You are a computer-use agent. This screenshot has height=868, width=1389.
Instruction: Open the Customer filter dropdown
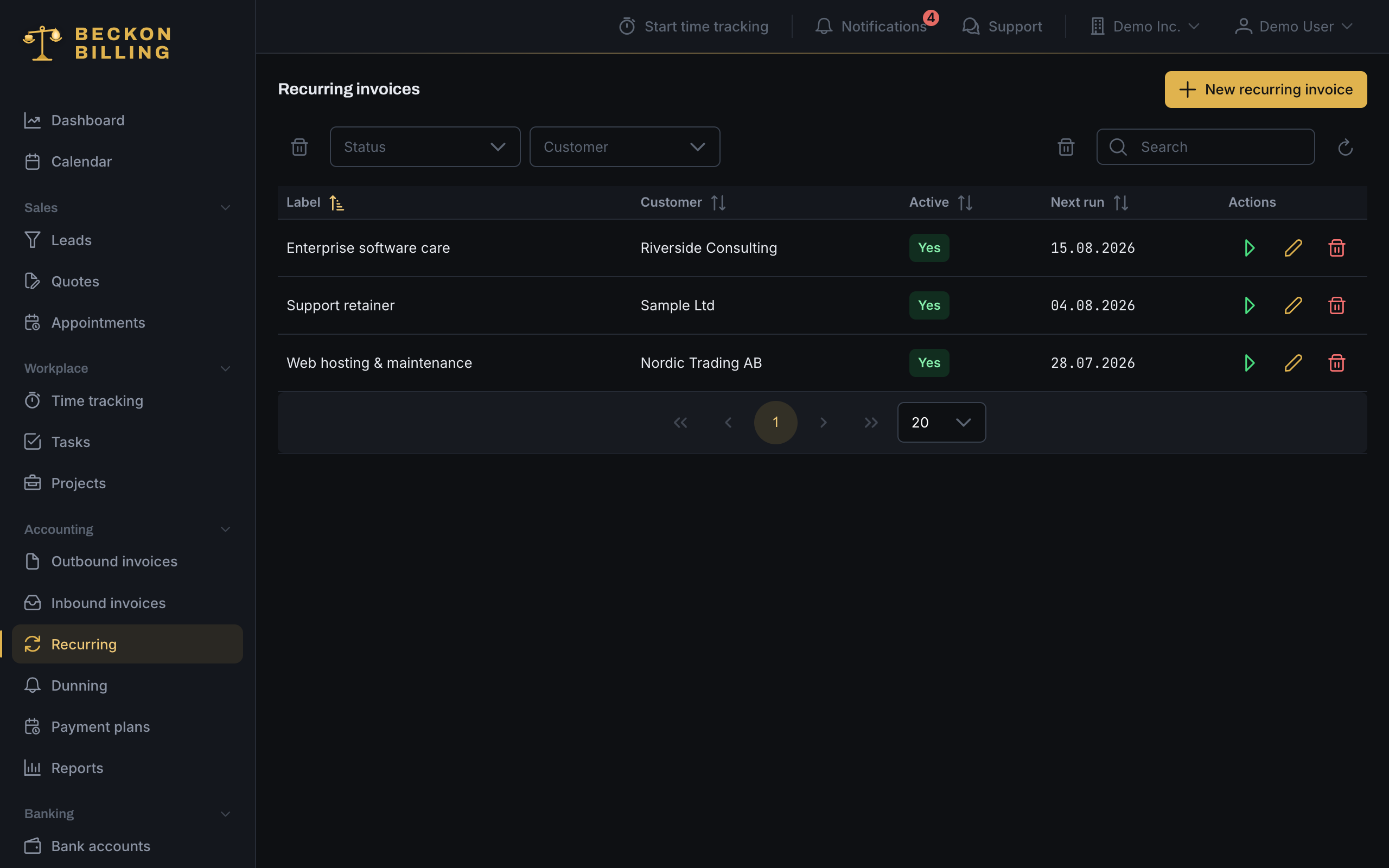click(625, 147)
